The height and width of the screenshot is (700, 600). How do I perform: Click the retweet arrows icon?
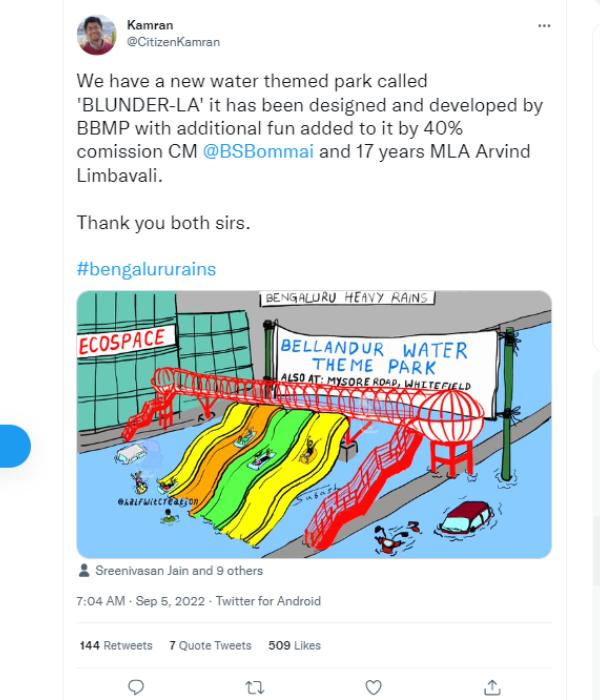[x=255, y=687]
